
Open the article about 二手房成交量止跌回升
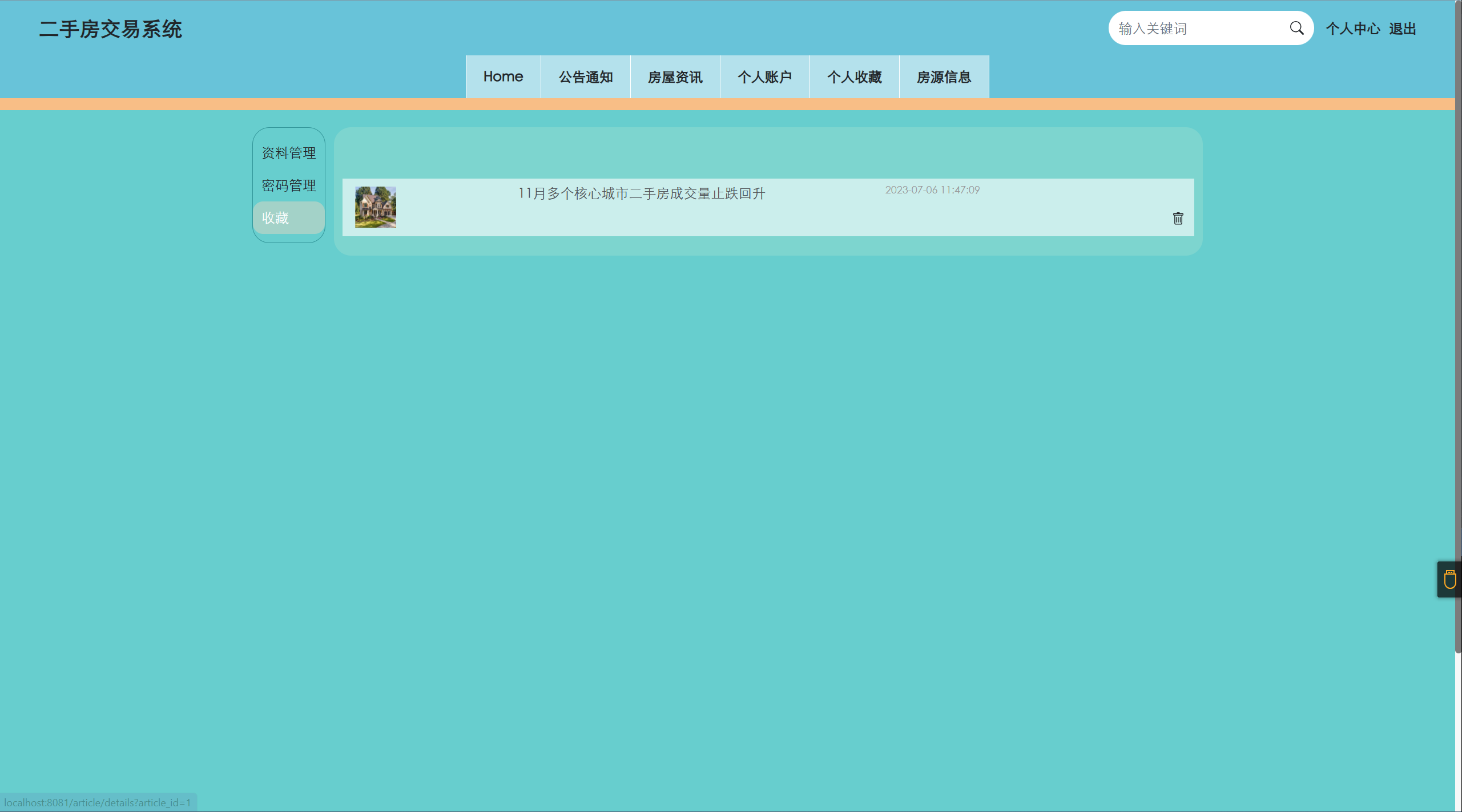641,193
